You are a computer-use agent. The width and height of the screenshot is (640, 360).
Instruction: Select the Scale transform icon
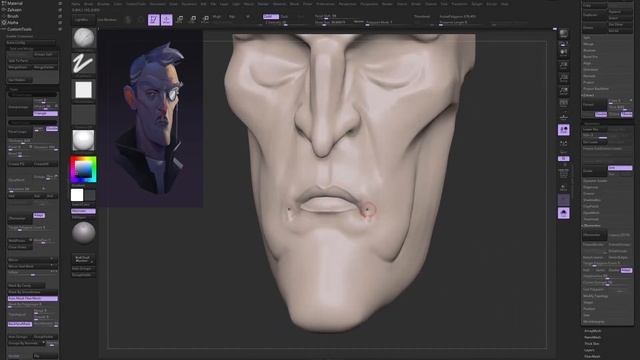point(193,20)
